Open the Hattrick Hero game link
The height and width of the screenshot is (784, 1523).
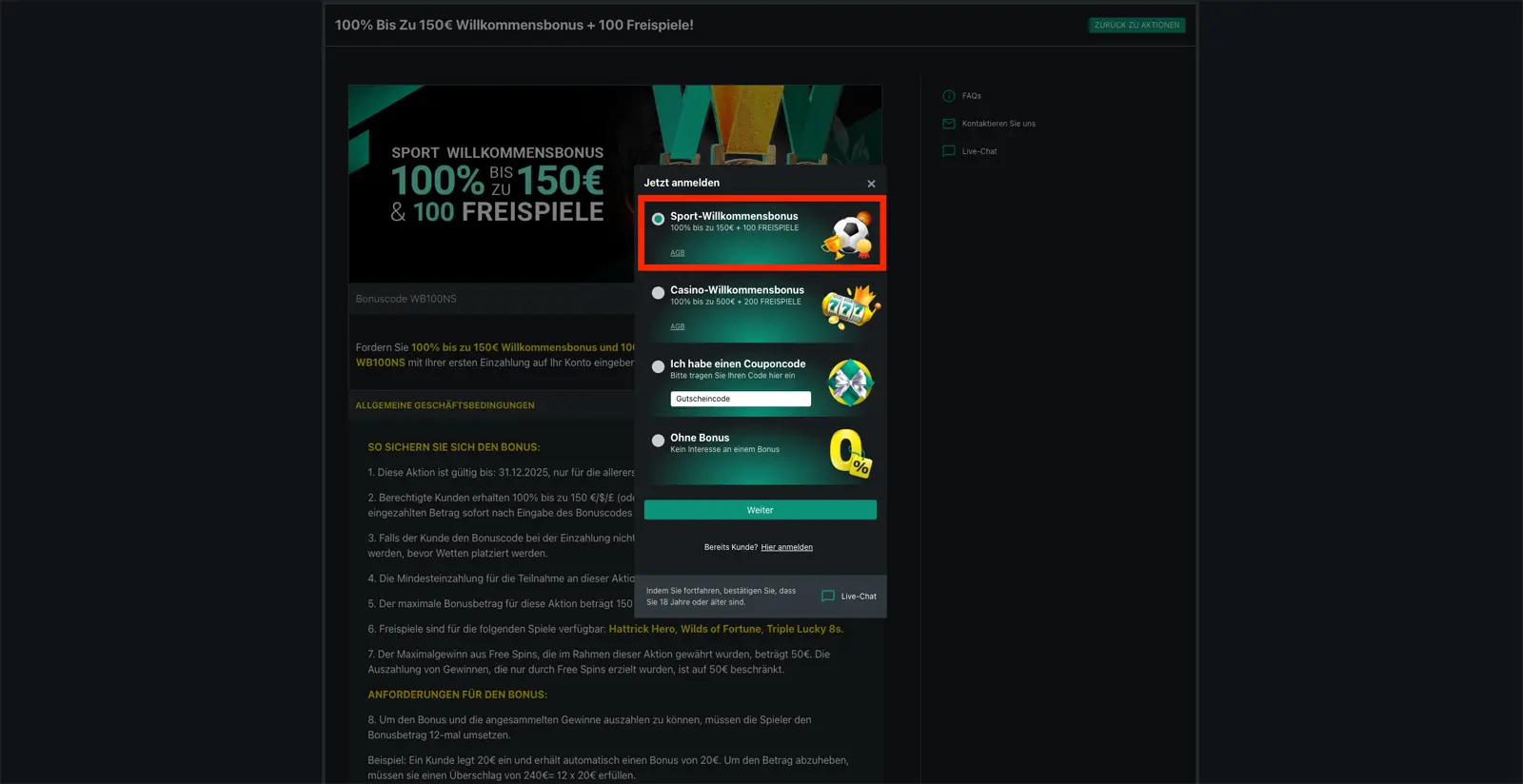[642, 629]
